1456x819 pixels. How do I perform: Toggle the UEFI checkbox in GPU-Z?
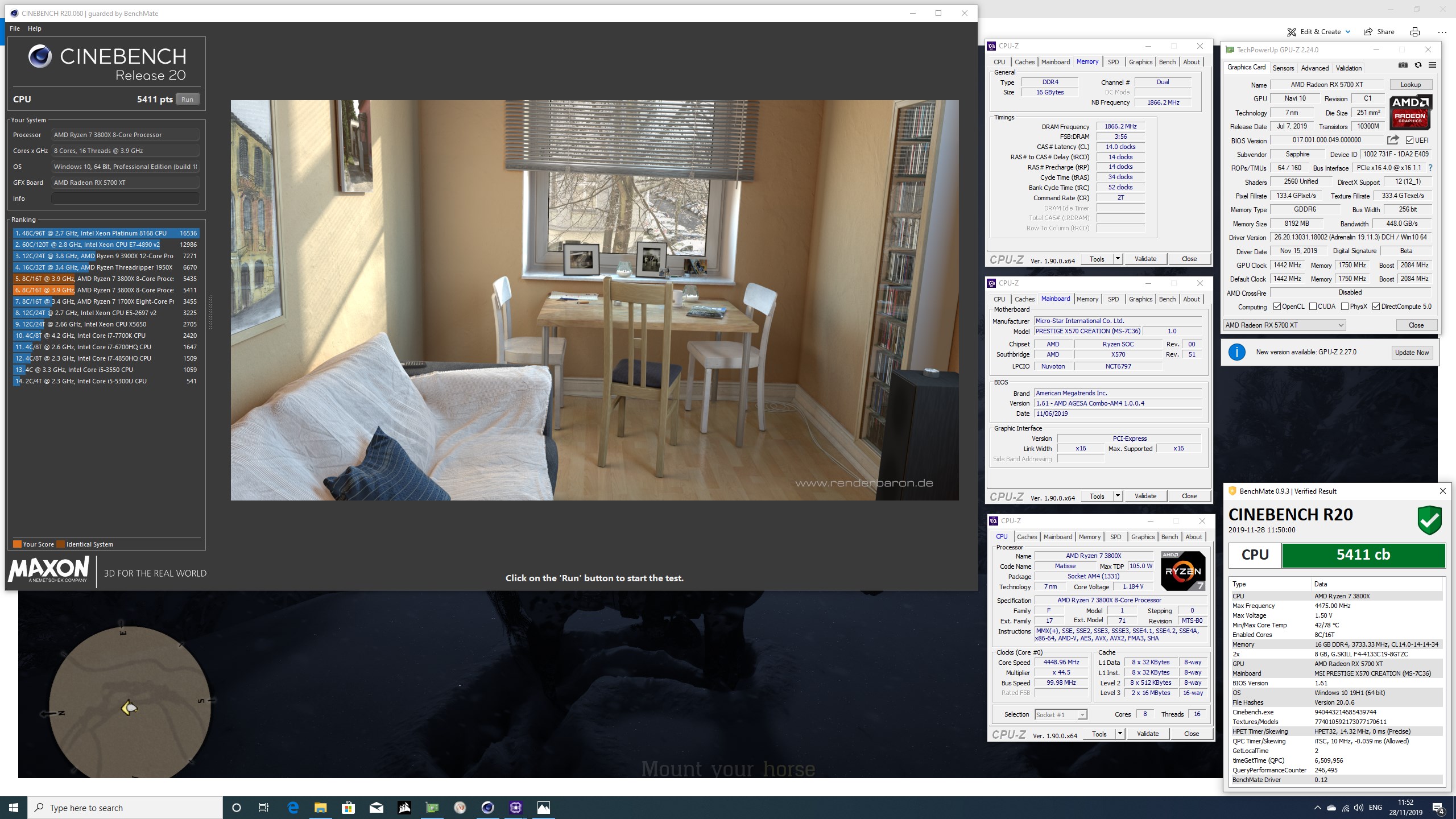click(1409, 140)
